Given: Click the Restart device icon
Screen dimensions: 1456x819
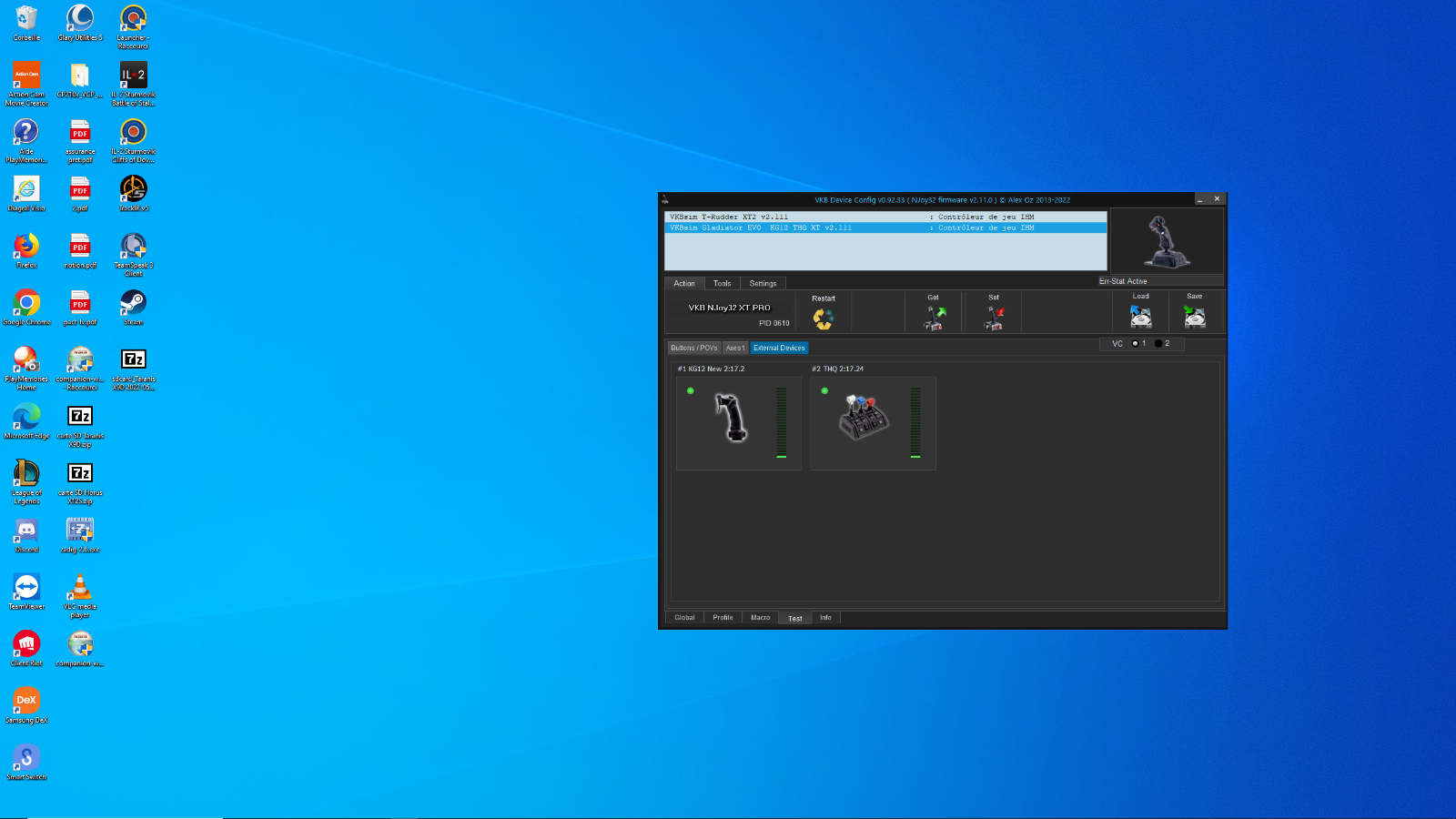Looking at the screenshot, I should [x=824, y=318].
